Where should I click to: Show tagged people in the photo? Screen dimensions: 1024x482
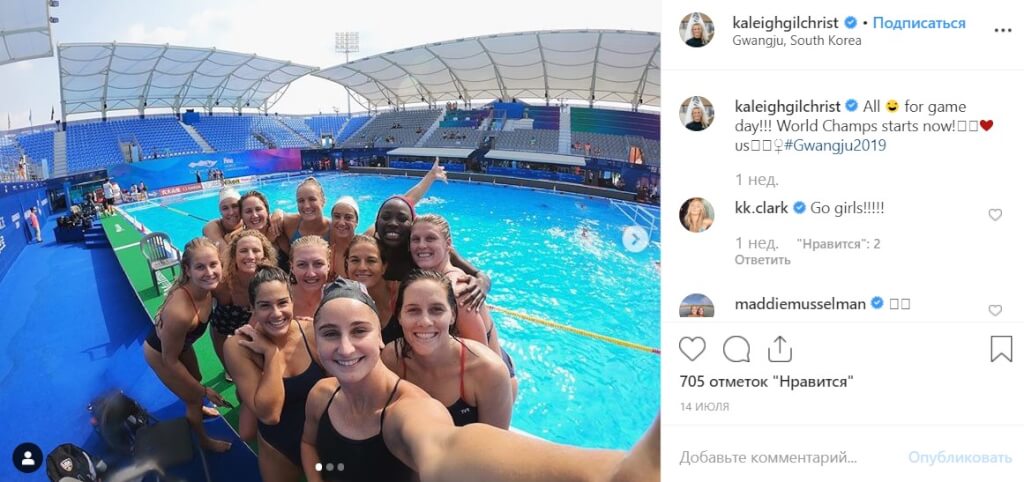pyautogui.click(x=28, y=458)
